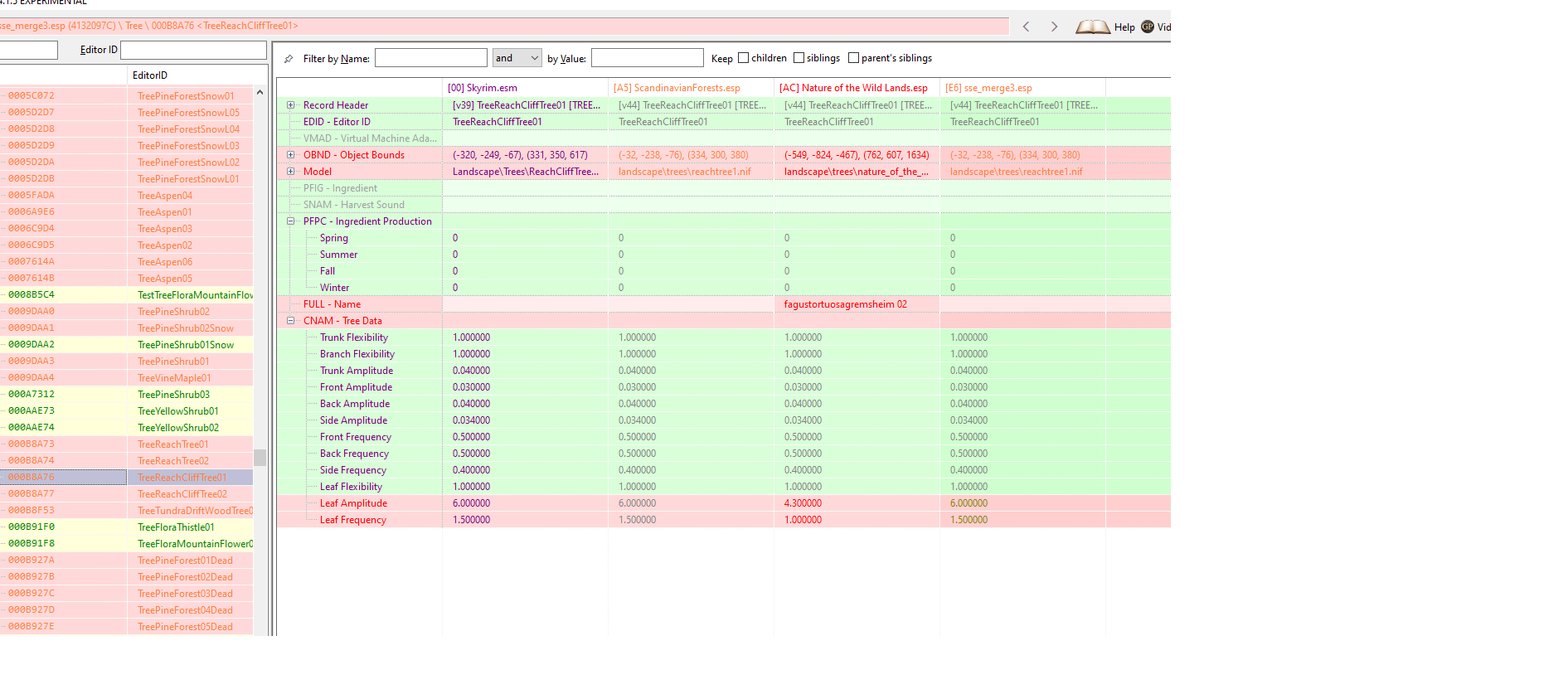Select TreePineForest05Dead record
This screenshot has width=1568, height=699.
tap(185, 627)
